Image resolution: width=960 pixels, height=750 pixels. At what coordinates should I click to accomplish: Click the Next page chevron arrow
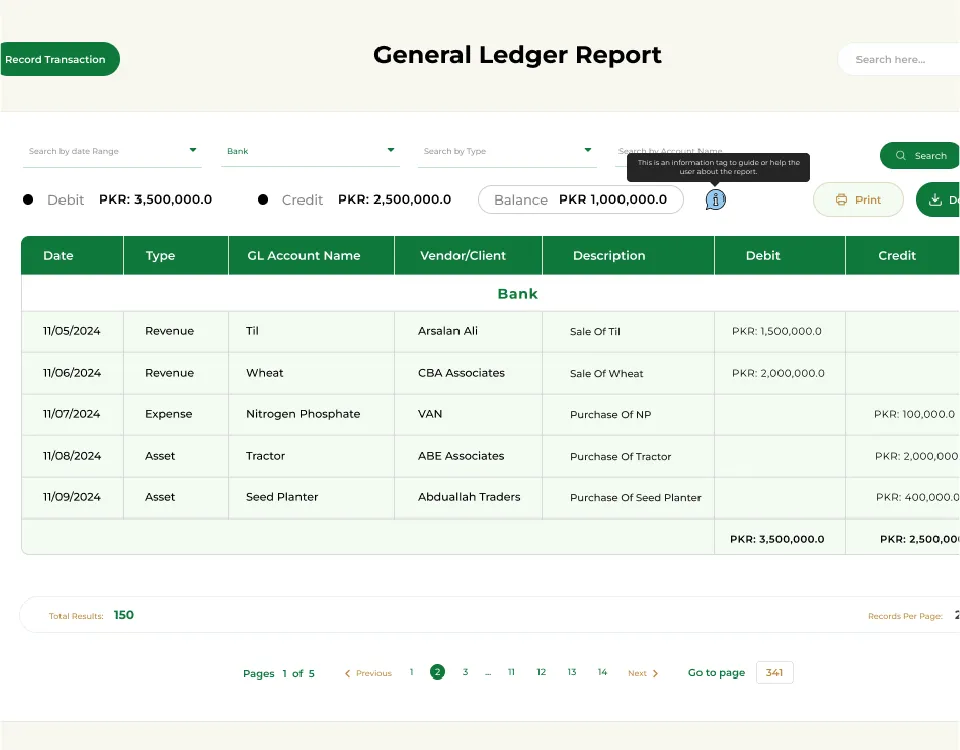click(x=655, y=673)
